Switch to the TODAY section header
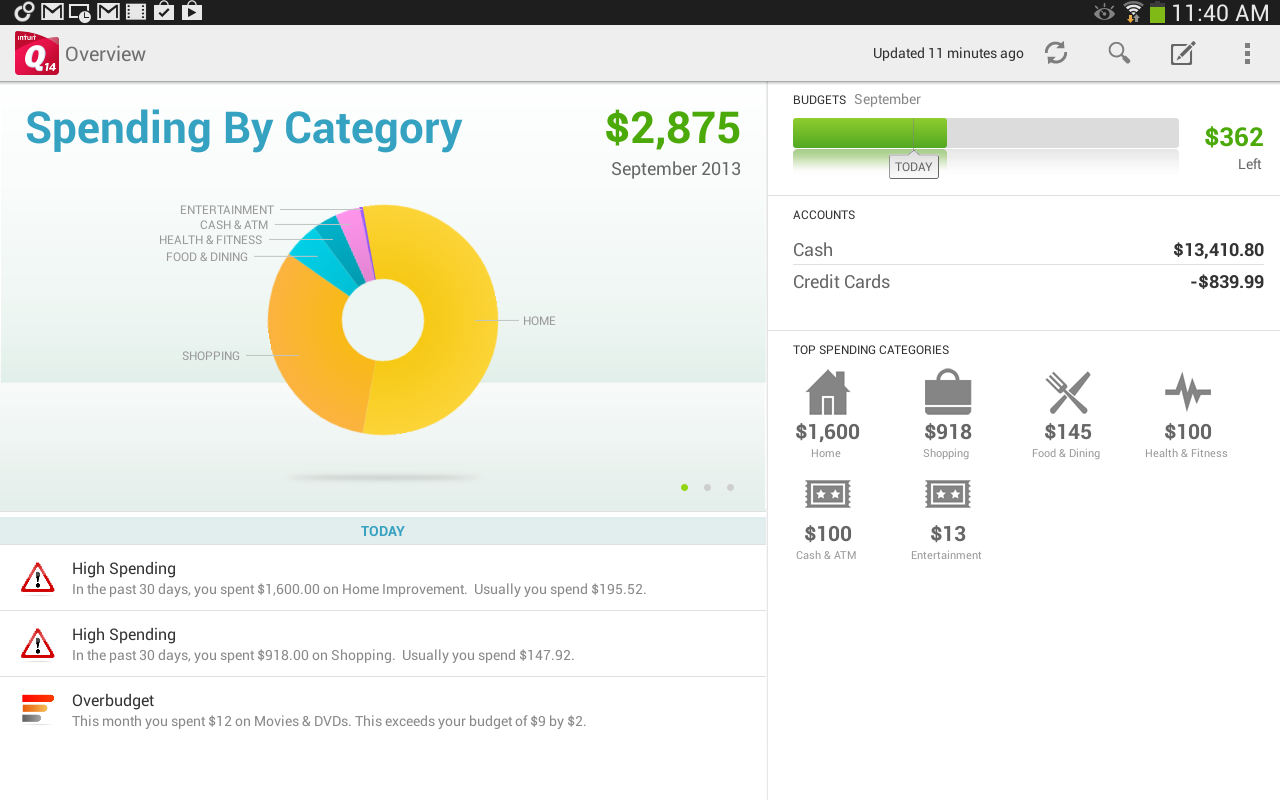1280x800 pixels. (383, 530)
